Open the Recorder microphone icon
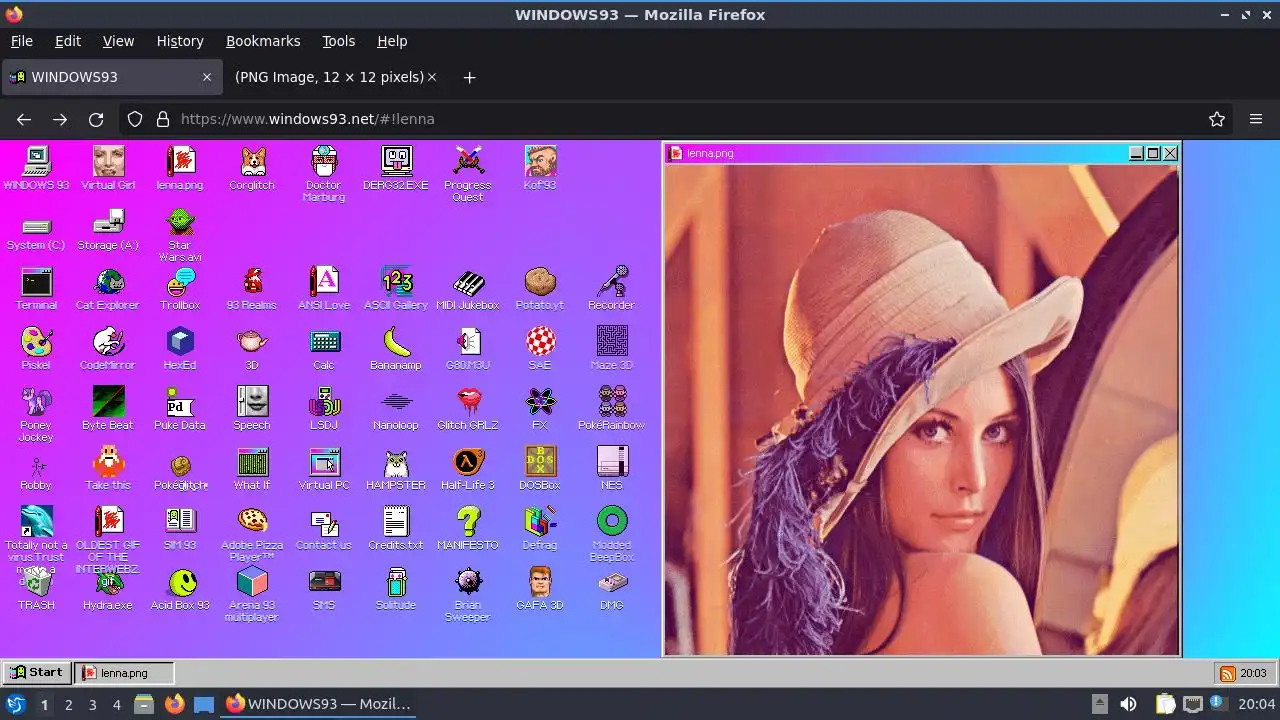The image size is (1280, 720). click(x=612, y=282)
